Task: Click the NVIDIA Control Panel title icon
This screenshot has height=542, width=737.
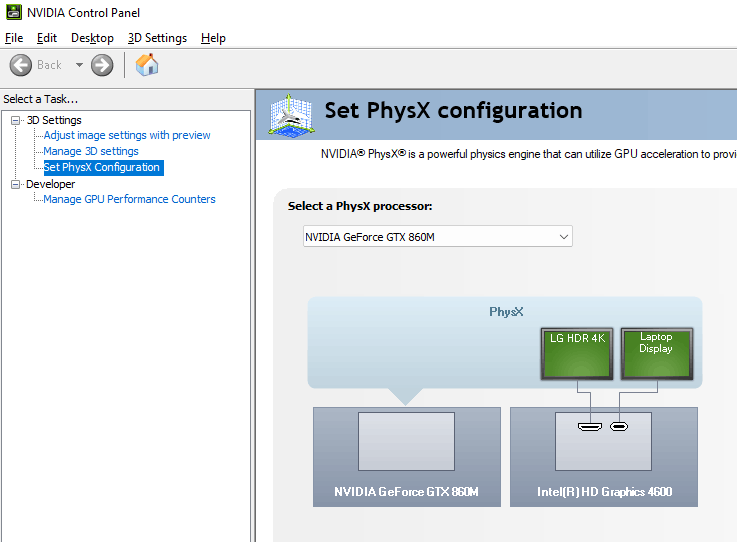Action: [x=14, y=12]
